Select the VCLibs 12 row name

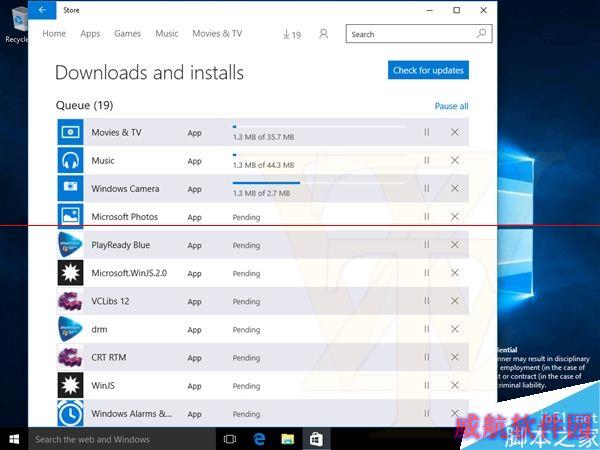click(110, 301)
